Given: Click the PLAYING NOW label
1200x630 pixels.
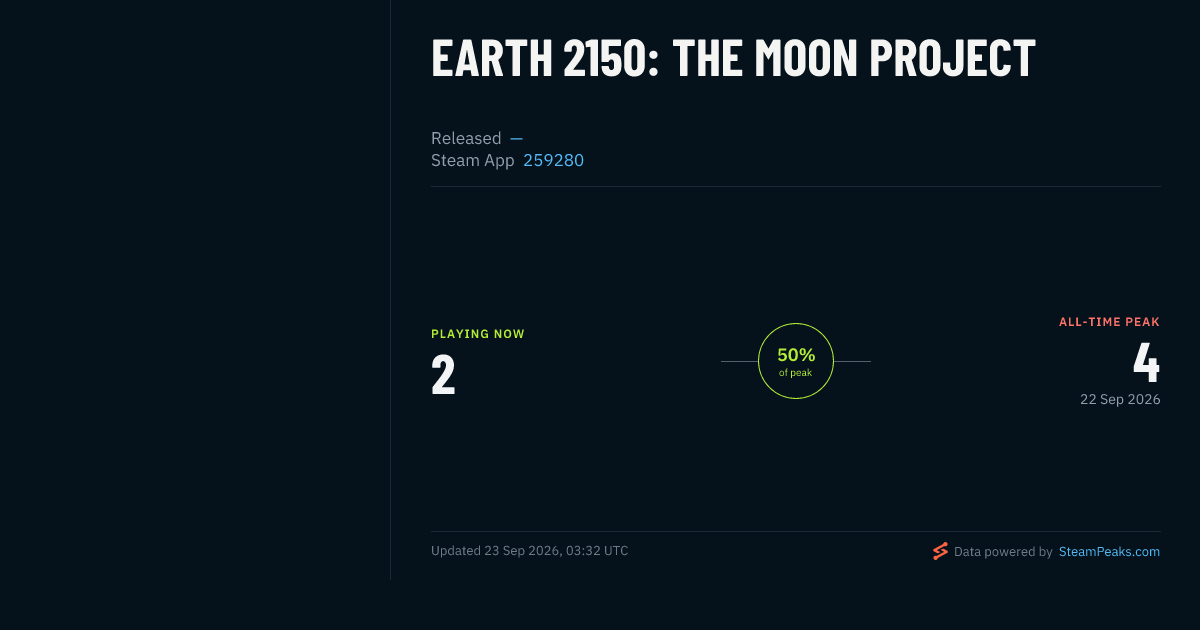Looking at the screenshot, I should (x=478, y=334).
